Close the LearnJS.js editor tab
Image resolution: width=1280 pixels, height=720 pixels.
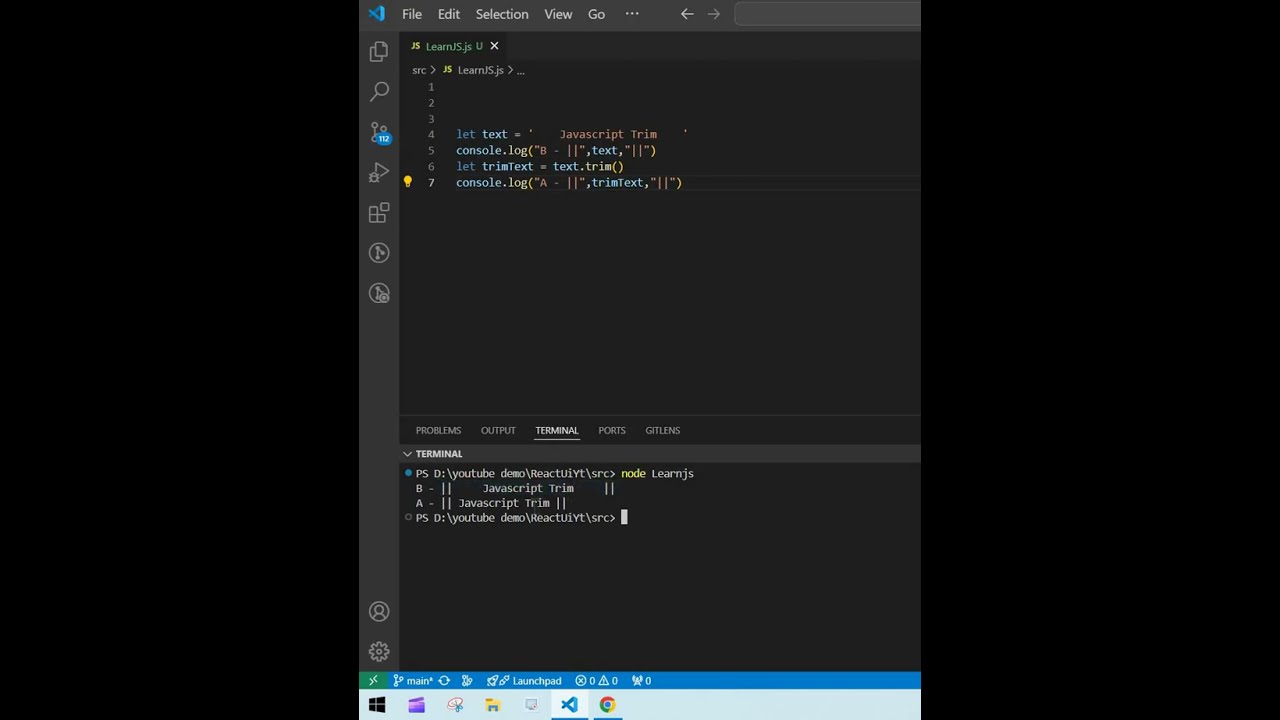(x=494, y=46)
